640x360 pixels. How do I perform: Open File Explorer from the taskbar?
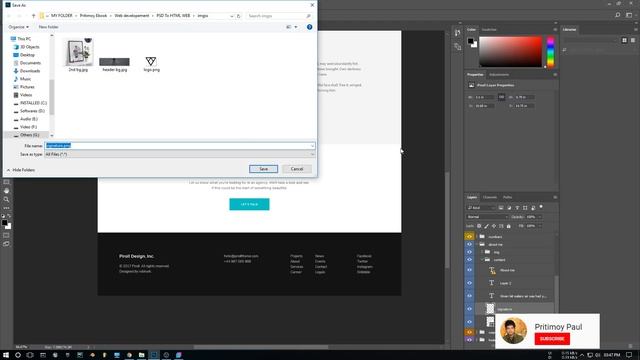pos(141,355)
